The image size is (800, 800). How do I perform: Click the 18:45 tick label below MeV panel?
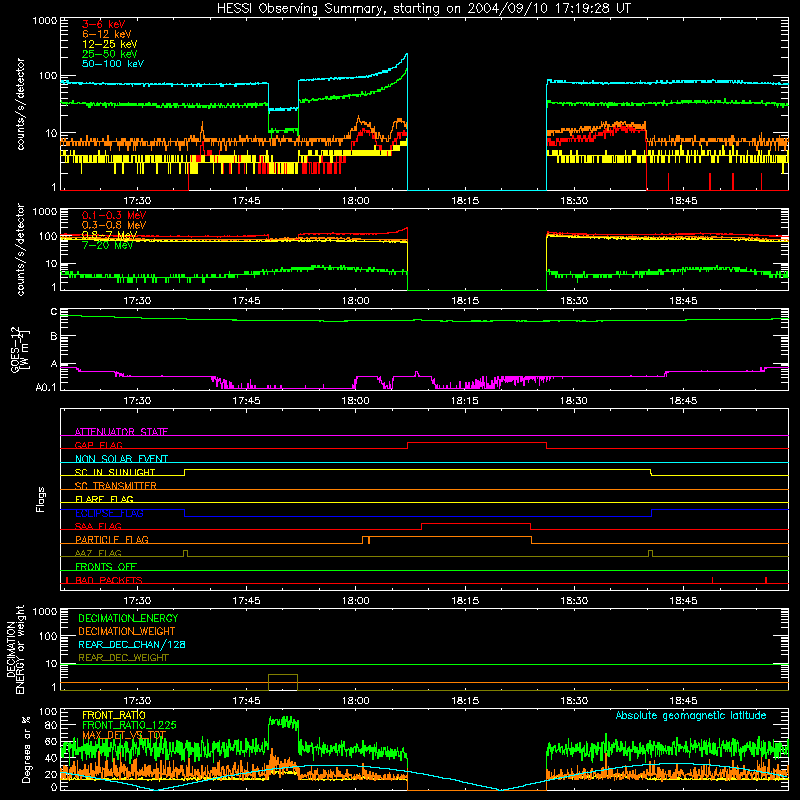[x=683, y=301]
